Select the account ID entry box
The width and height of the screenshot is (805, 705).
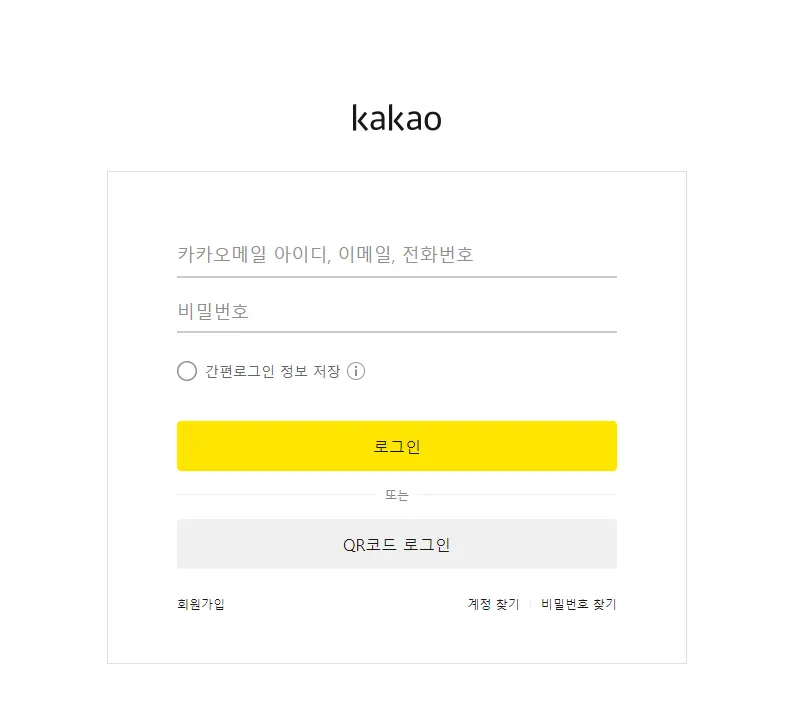coord(396,254)
